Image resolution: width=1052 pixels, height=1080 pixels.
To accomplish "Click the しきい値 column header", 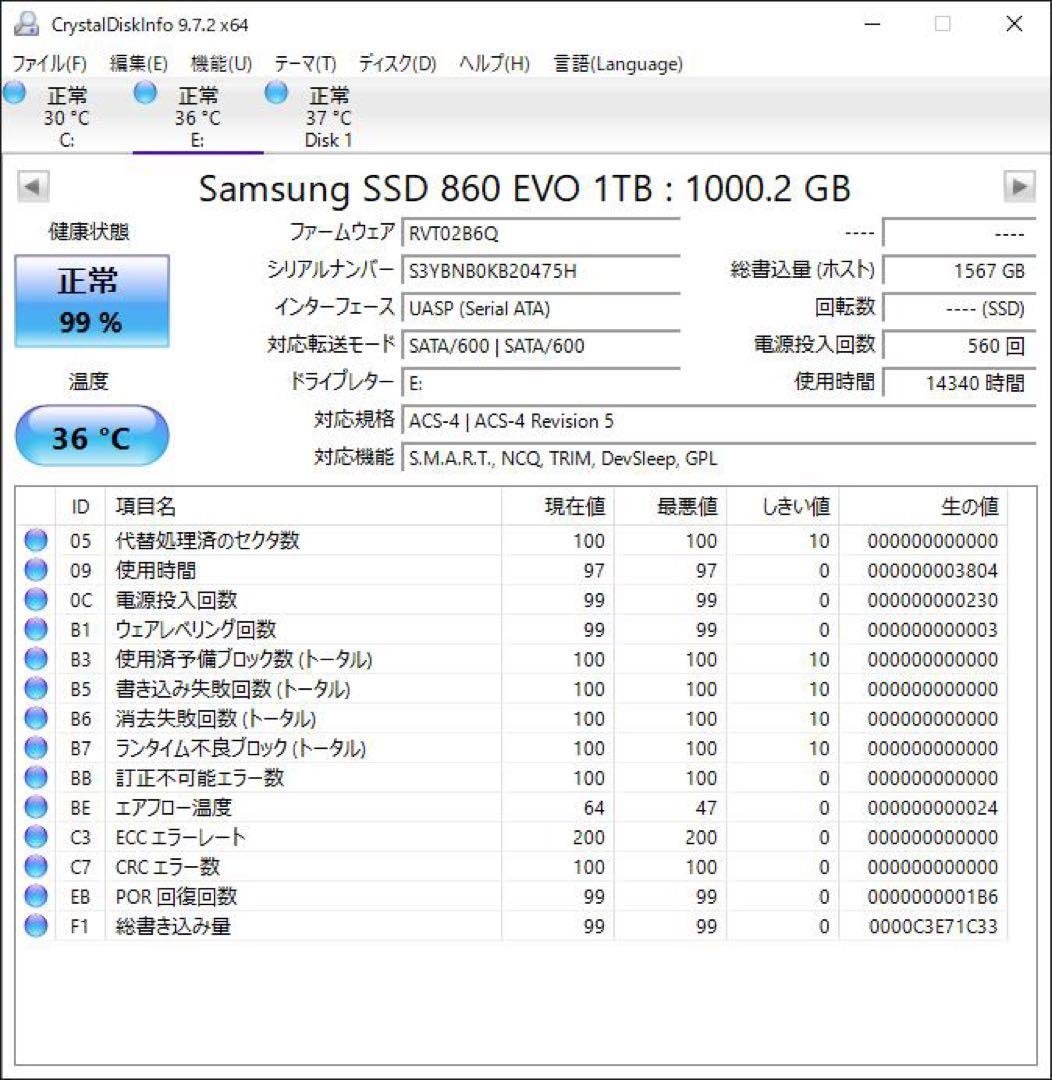I will [x=783, y=507].
